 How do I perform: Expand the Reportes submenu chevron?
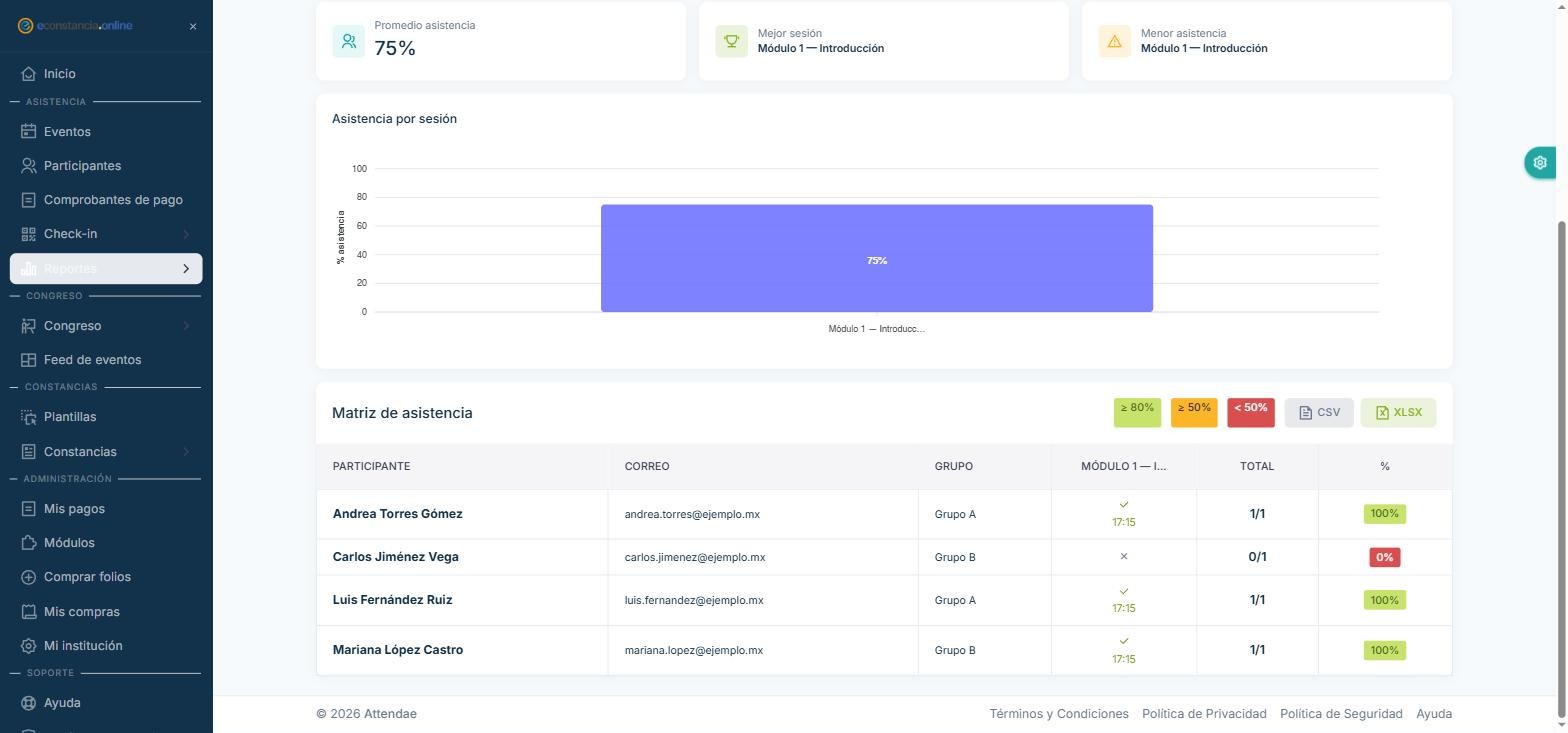point(186,268)
